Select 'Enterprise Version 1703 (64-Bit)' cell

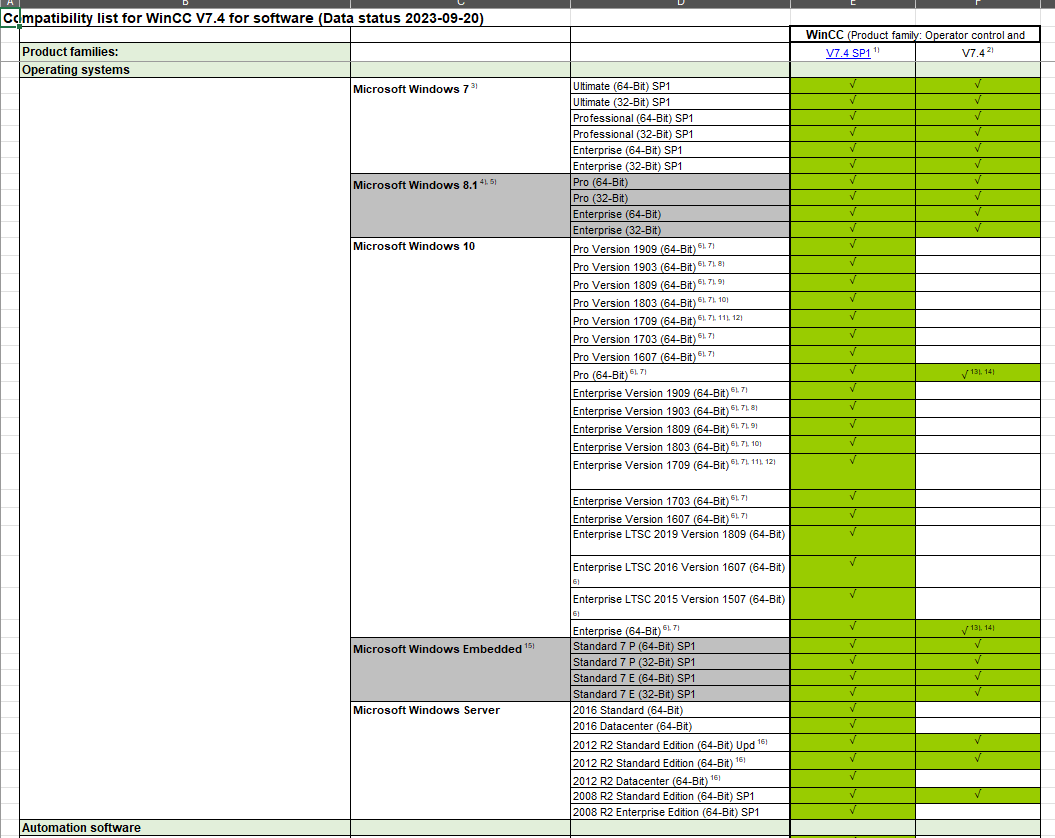click(x=680, y=499)
